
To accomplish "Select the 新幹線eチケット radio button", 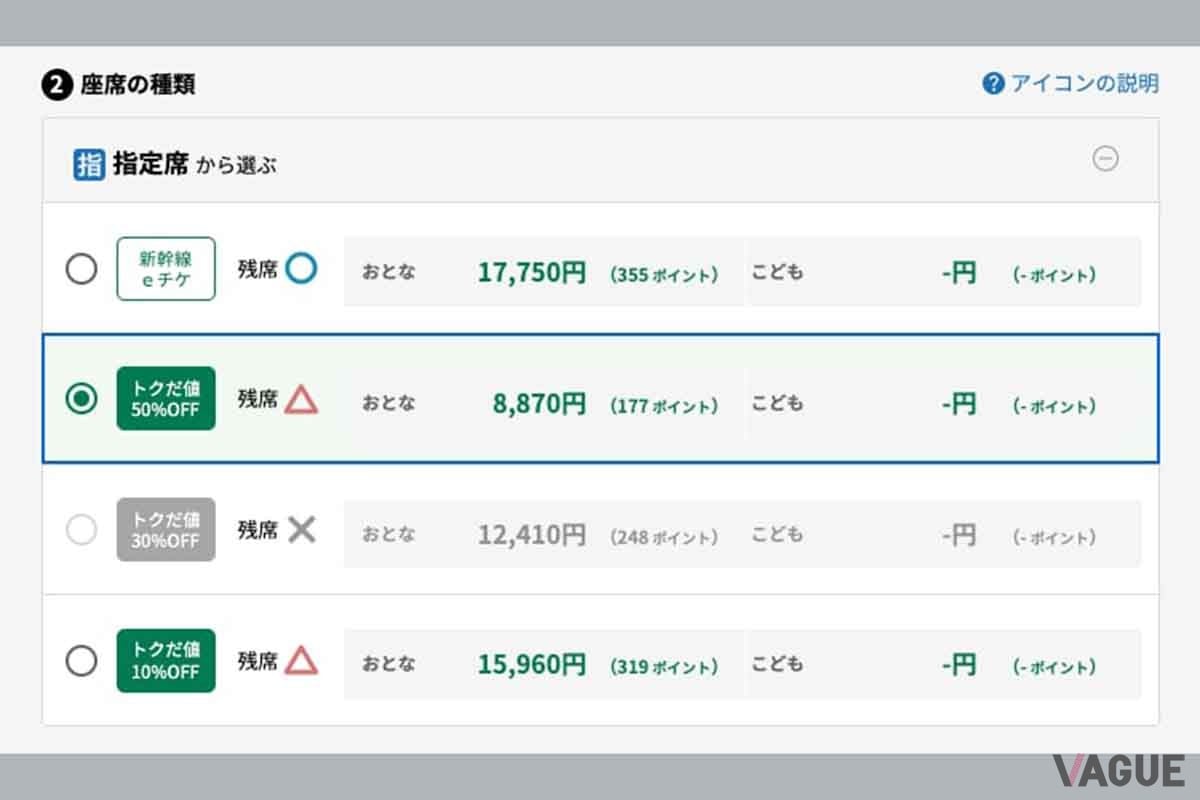I will click(82, 269).
